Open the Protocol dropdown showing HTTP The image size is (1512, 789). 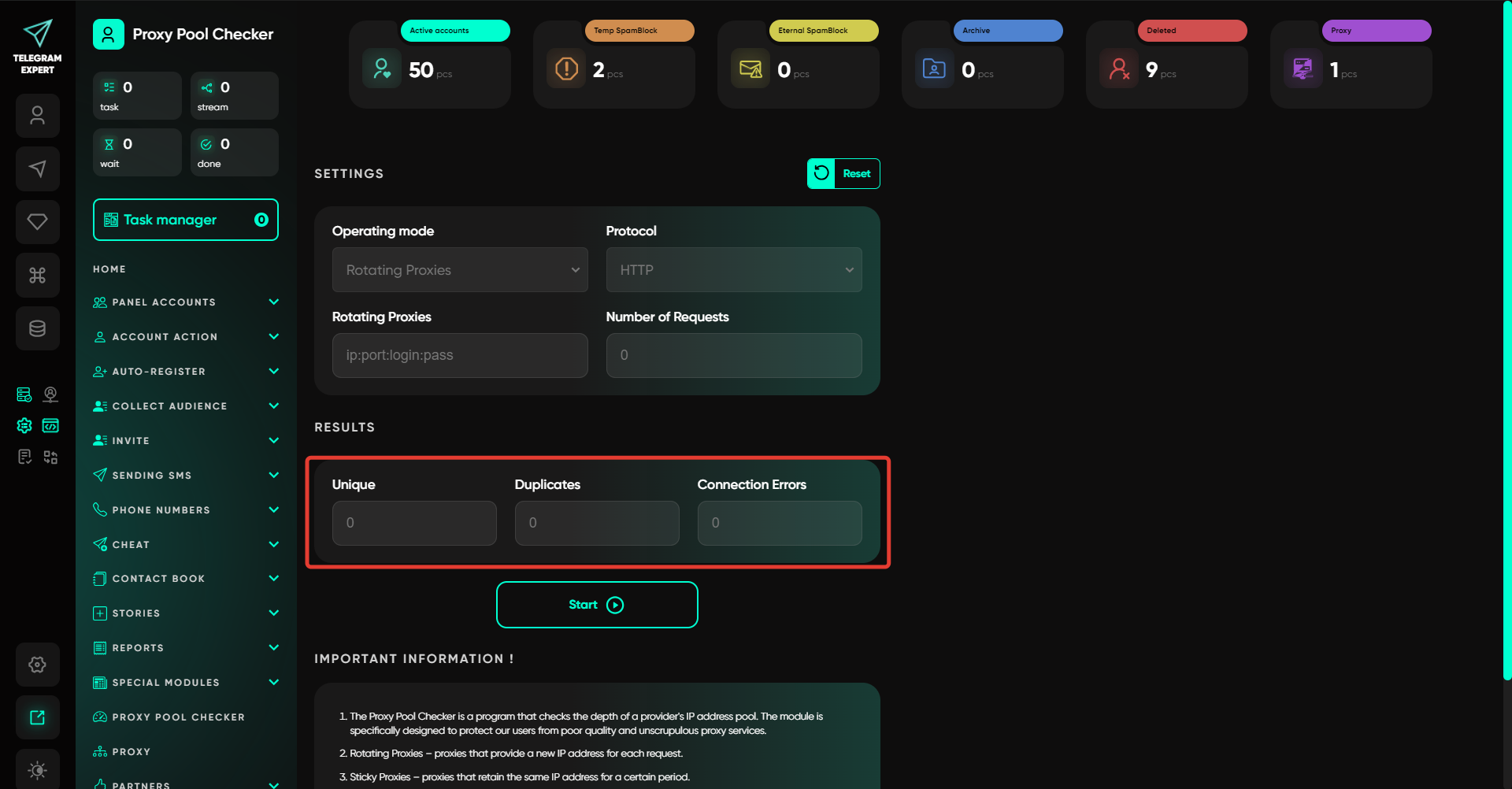click(733, 270)
